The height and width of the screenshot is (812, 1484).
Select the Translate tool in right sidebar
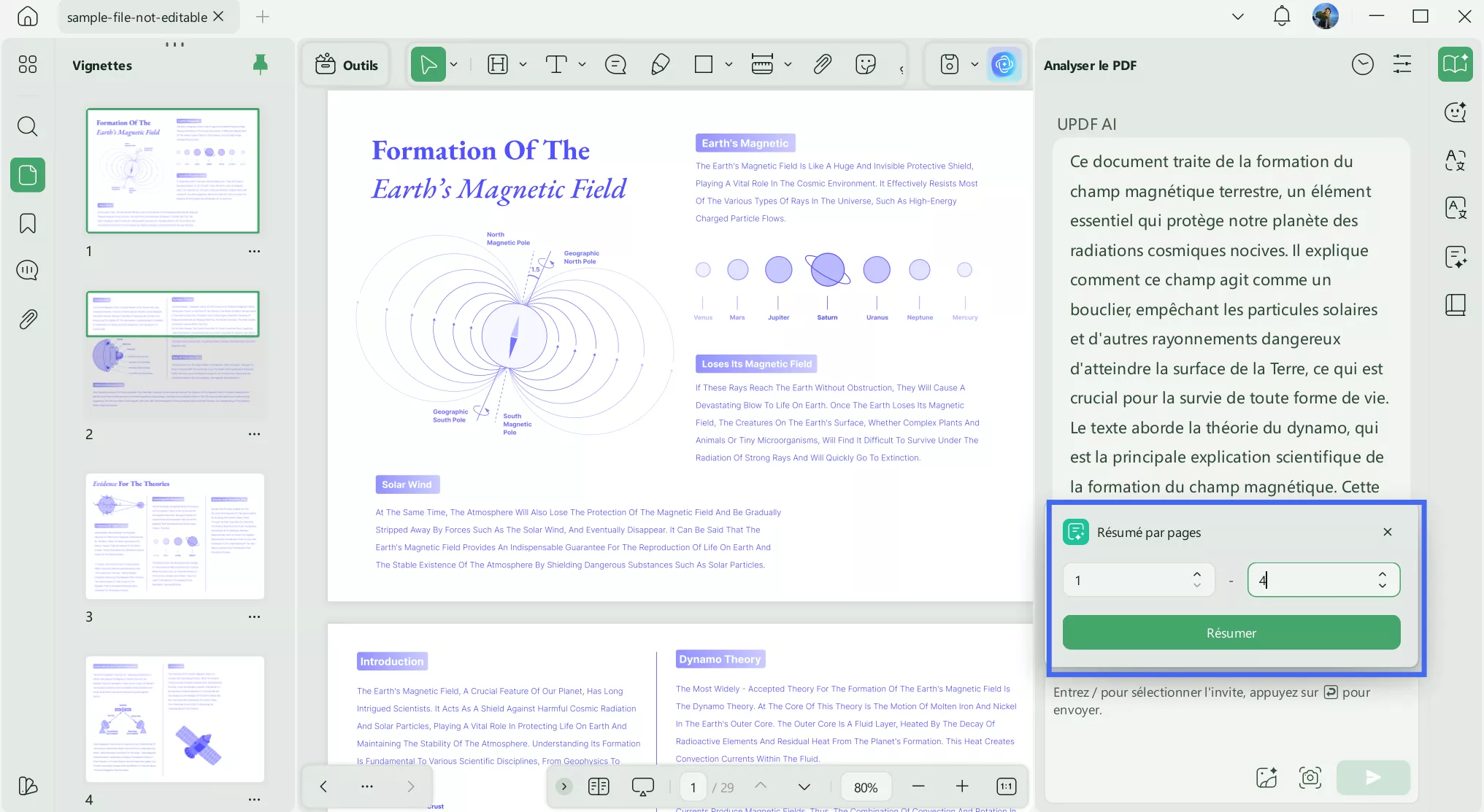tap(1454, 208)
